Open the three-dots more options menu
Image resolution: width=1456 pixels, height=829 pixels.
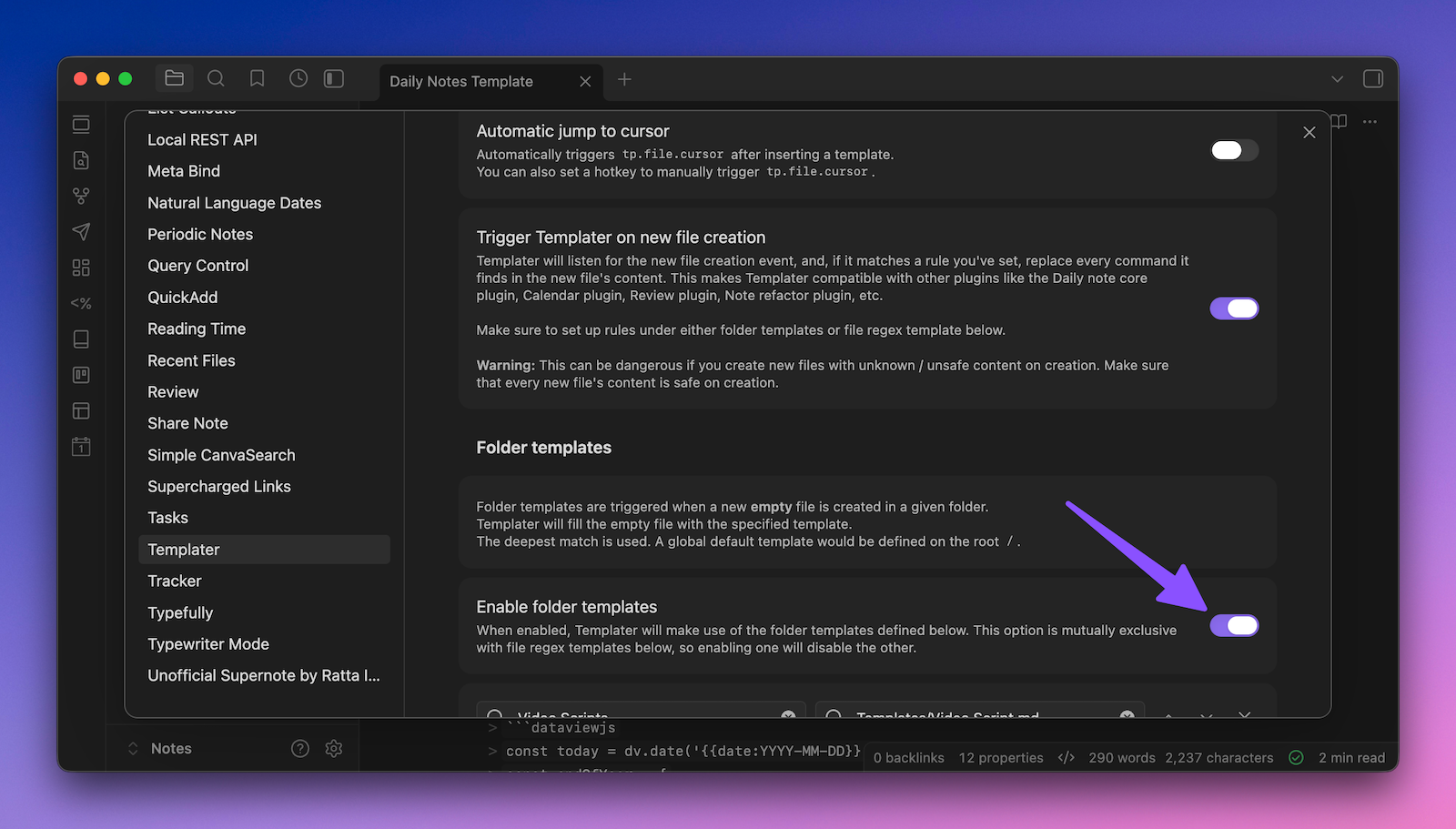[x=1370, y=121]
